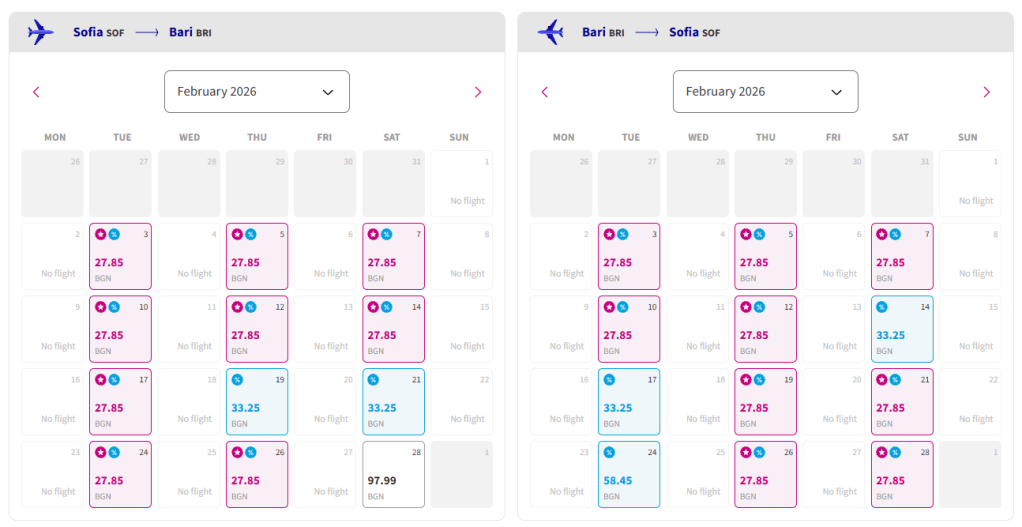Go to previous month in Sofia–Bari calendar
The height and width of the screenshot is (527, 1022).
click(37, 92)
